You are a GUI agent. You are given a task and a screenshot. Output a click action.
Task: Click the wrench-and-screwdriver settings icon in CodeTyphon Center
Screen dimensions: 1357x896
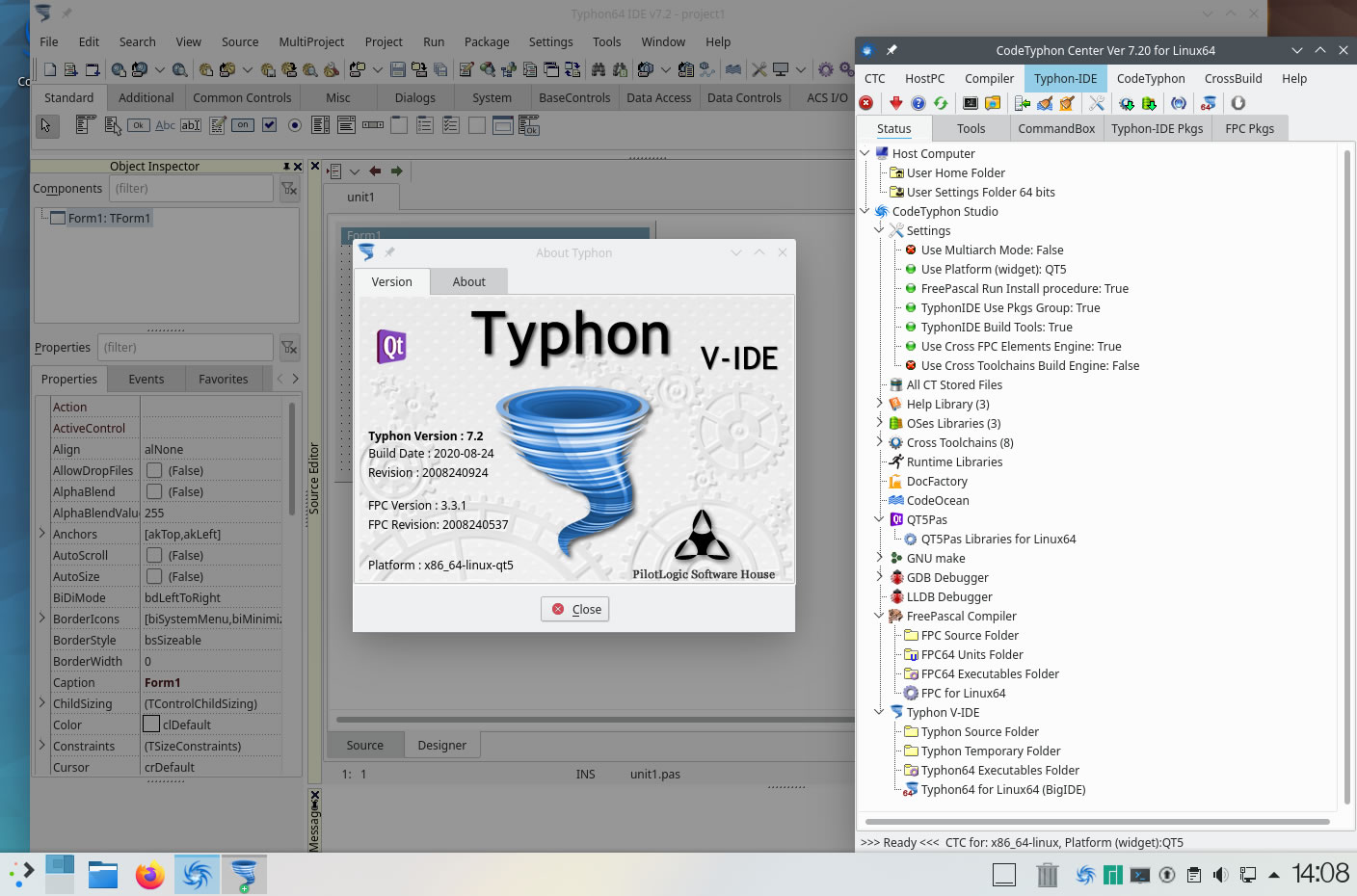tap(1097, 103)
